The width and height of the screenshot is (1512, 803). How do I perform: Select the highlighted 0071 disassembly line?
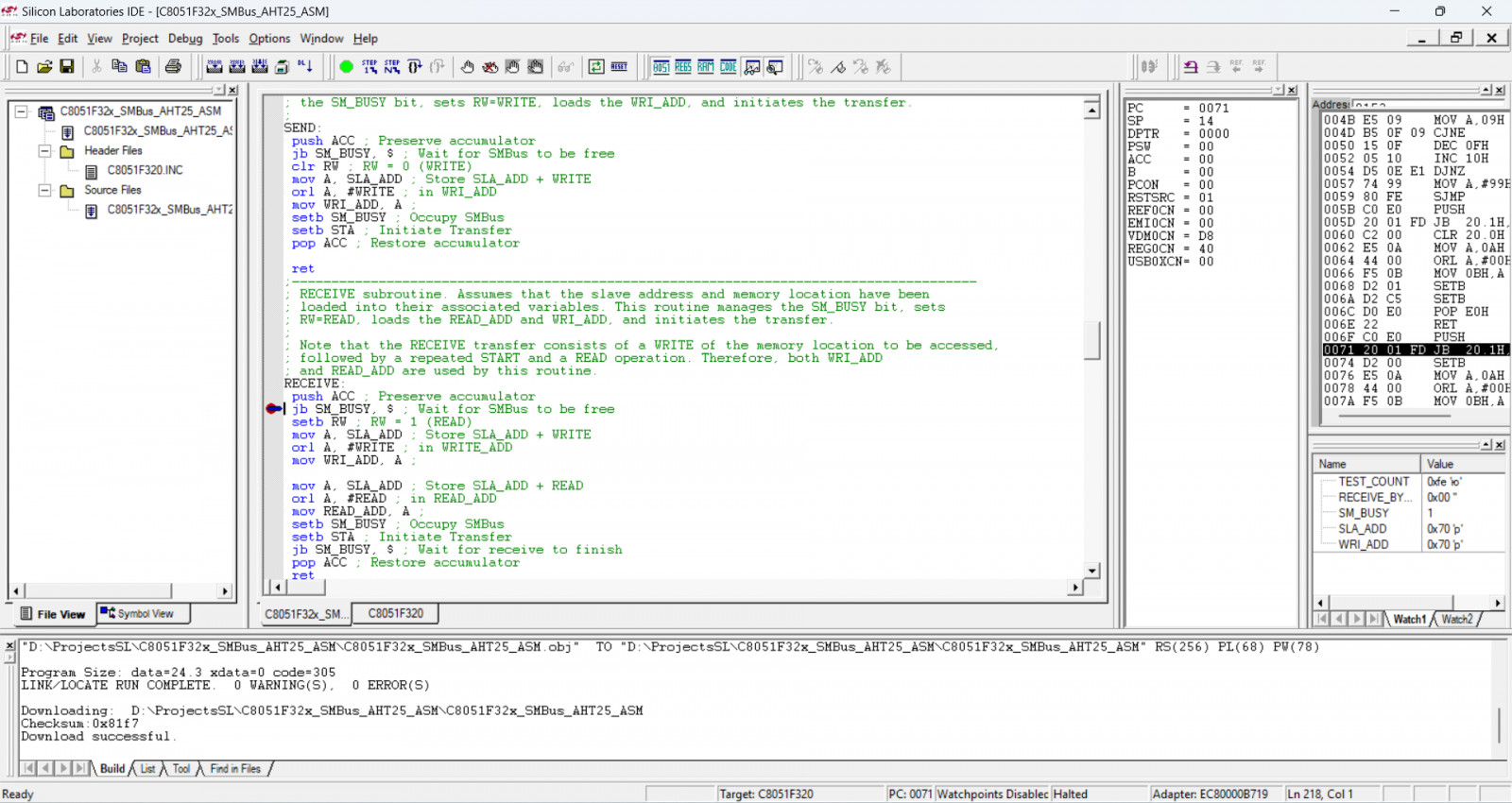point(1415,350)
